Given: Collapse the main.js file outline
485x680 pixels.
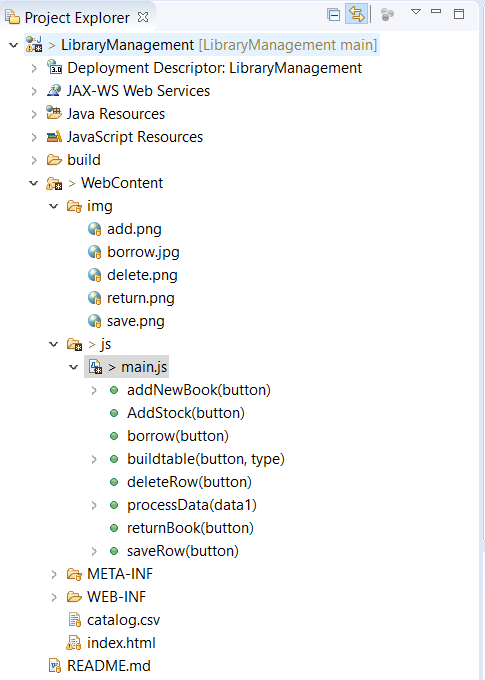Looking at the screenshot, I should pos(73,367).
